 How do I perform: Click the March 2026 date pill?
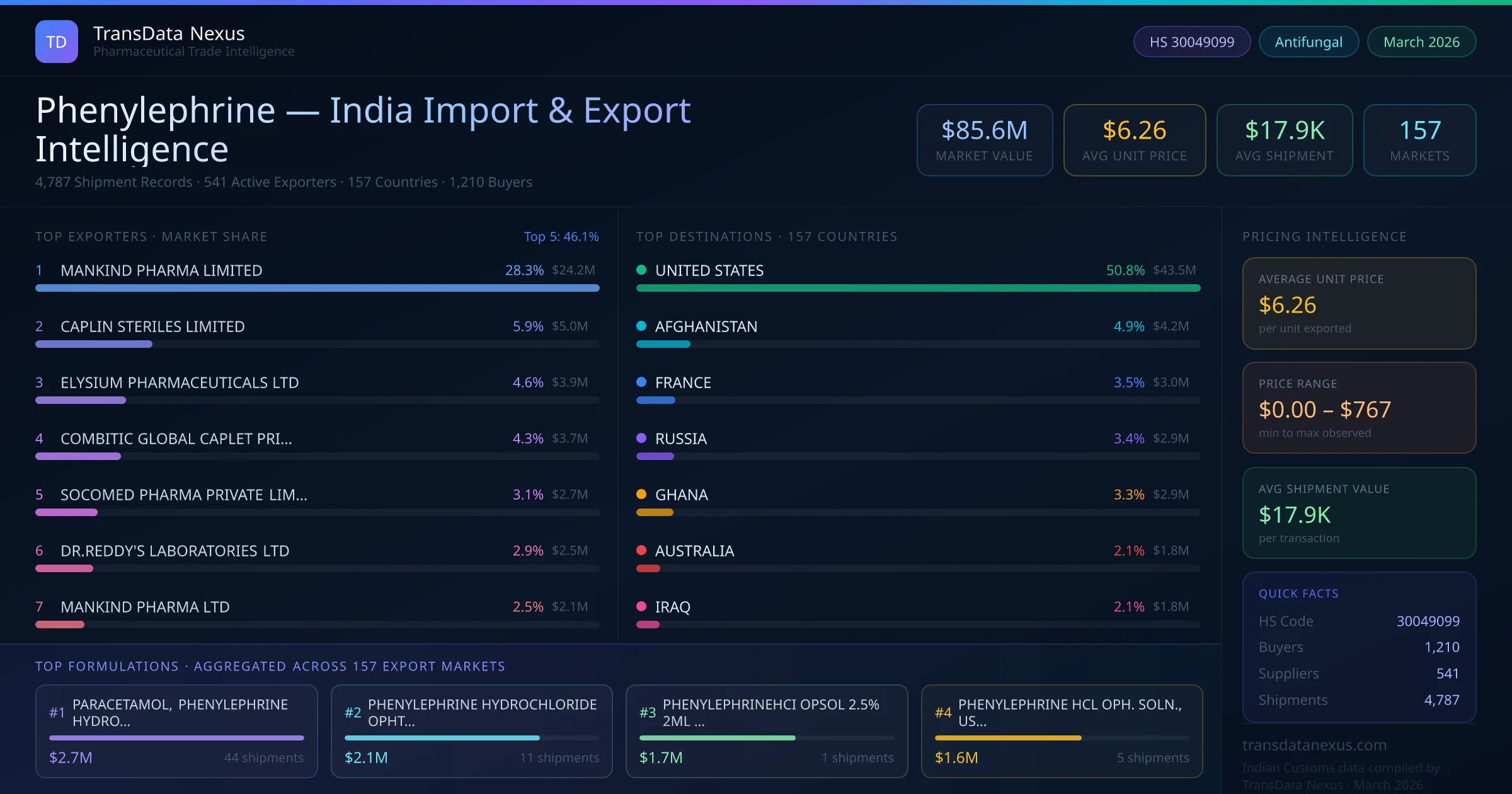pyautogui.click(x=1421, y=42)
